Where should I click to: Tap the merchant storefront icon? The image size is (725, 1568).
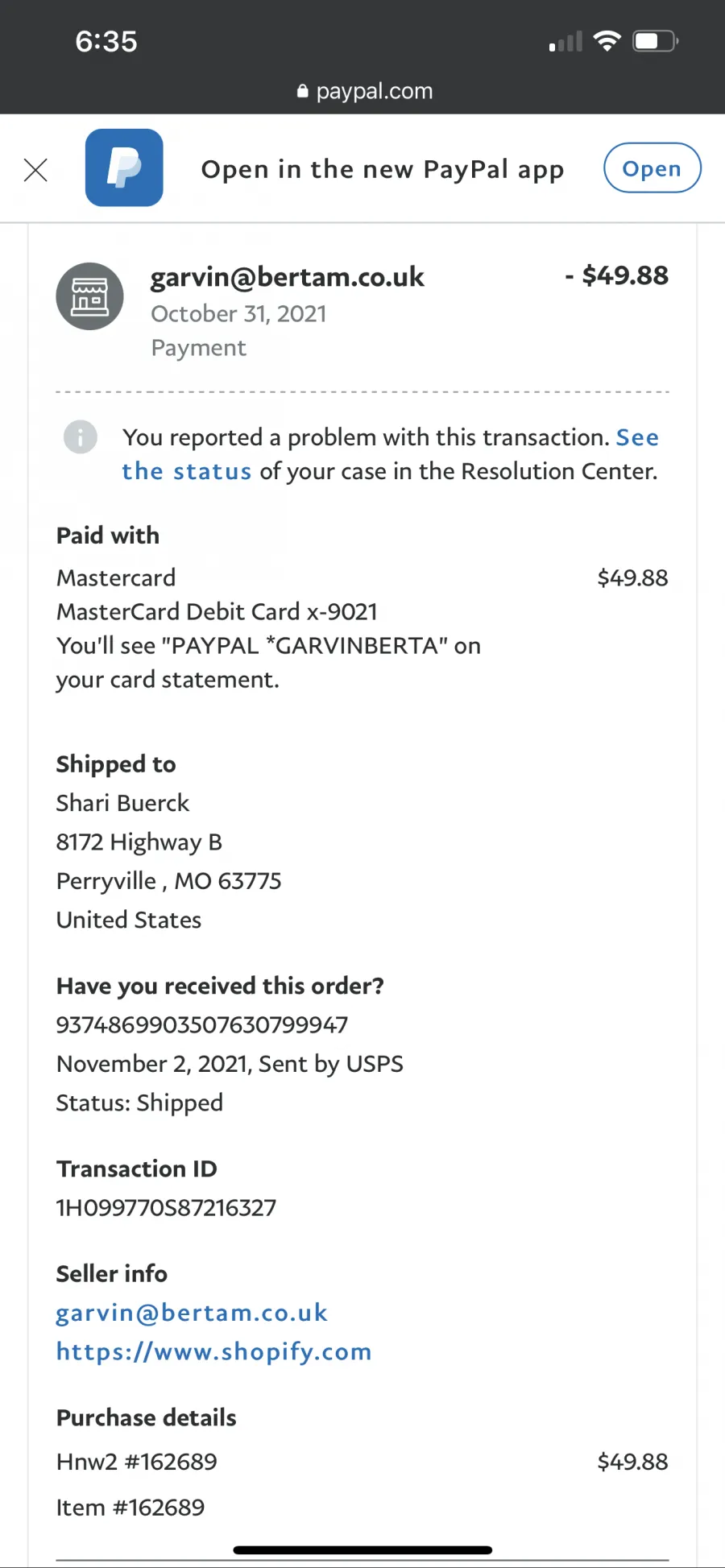pos(89,296)
